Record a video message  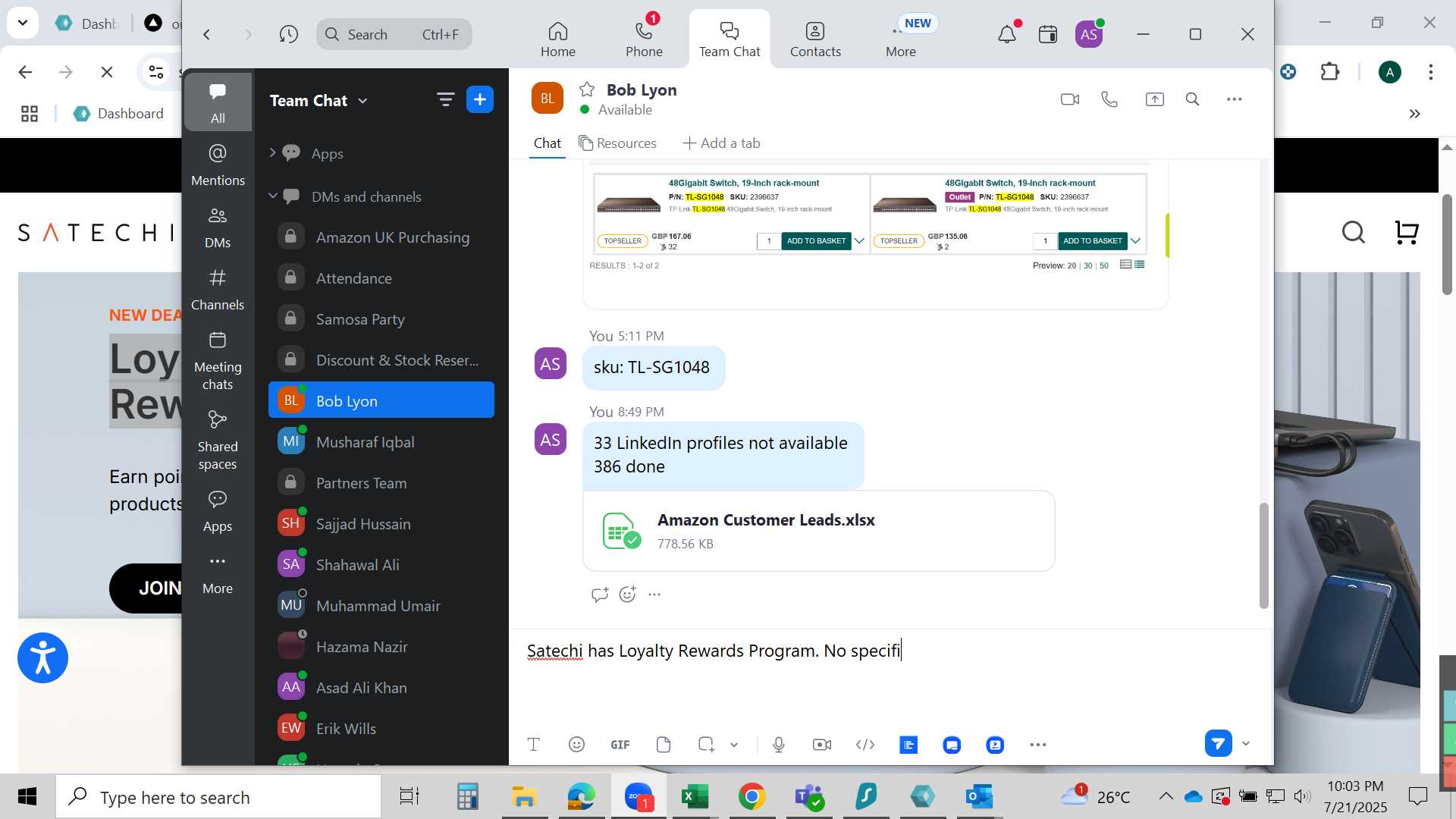click(x=822, y=745)
